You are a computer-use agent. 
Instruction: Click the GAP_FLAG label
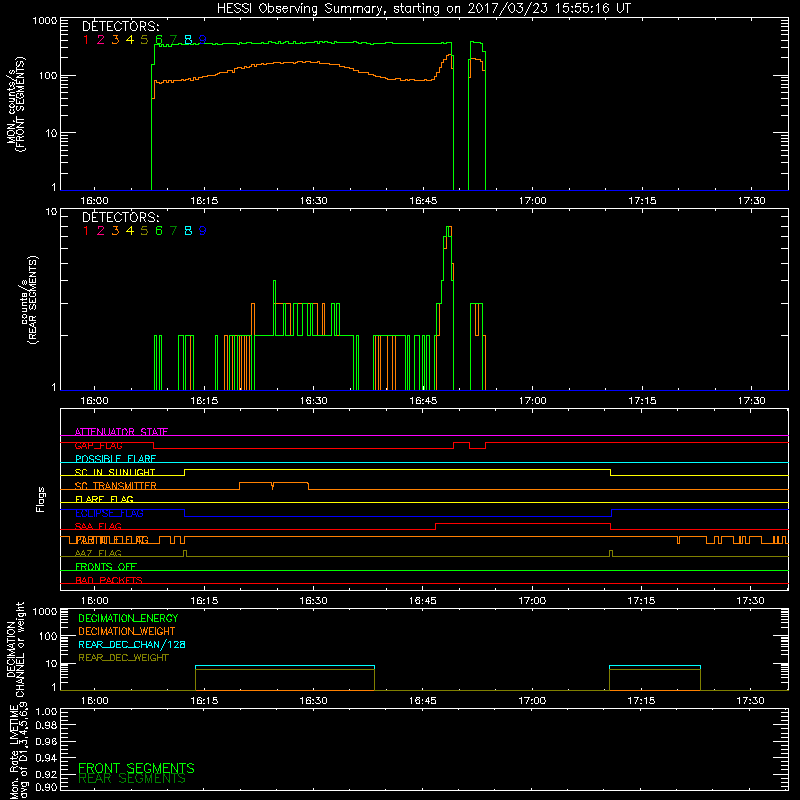[98, 445]
